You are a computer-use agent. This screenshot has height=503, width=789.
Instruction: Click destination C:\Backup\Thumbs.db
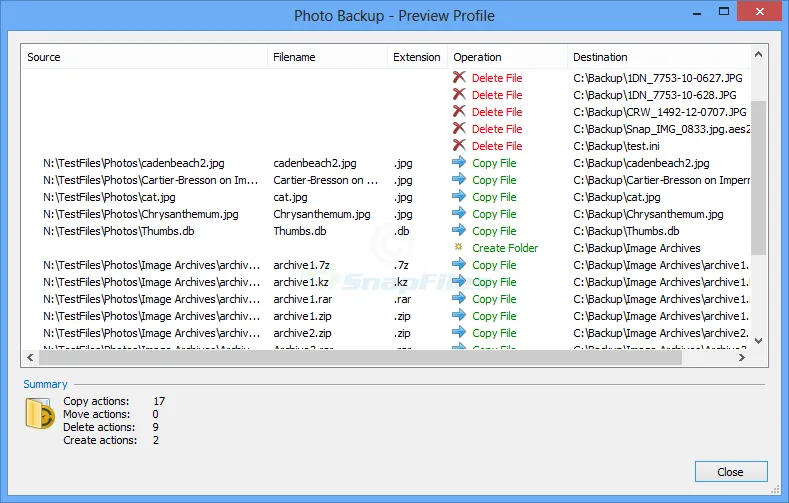pos(626,231)
